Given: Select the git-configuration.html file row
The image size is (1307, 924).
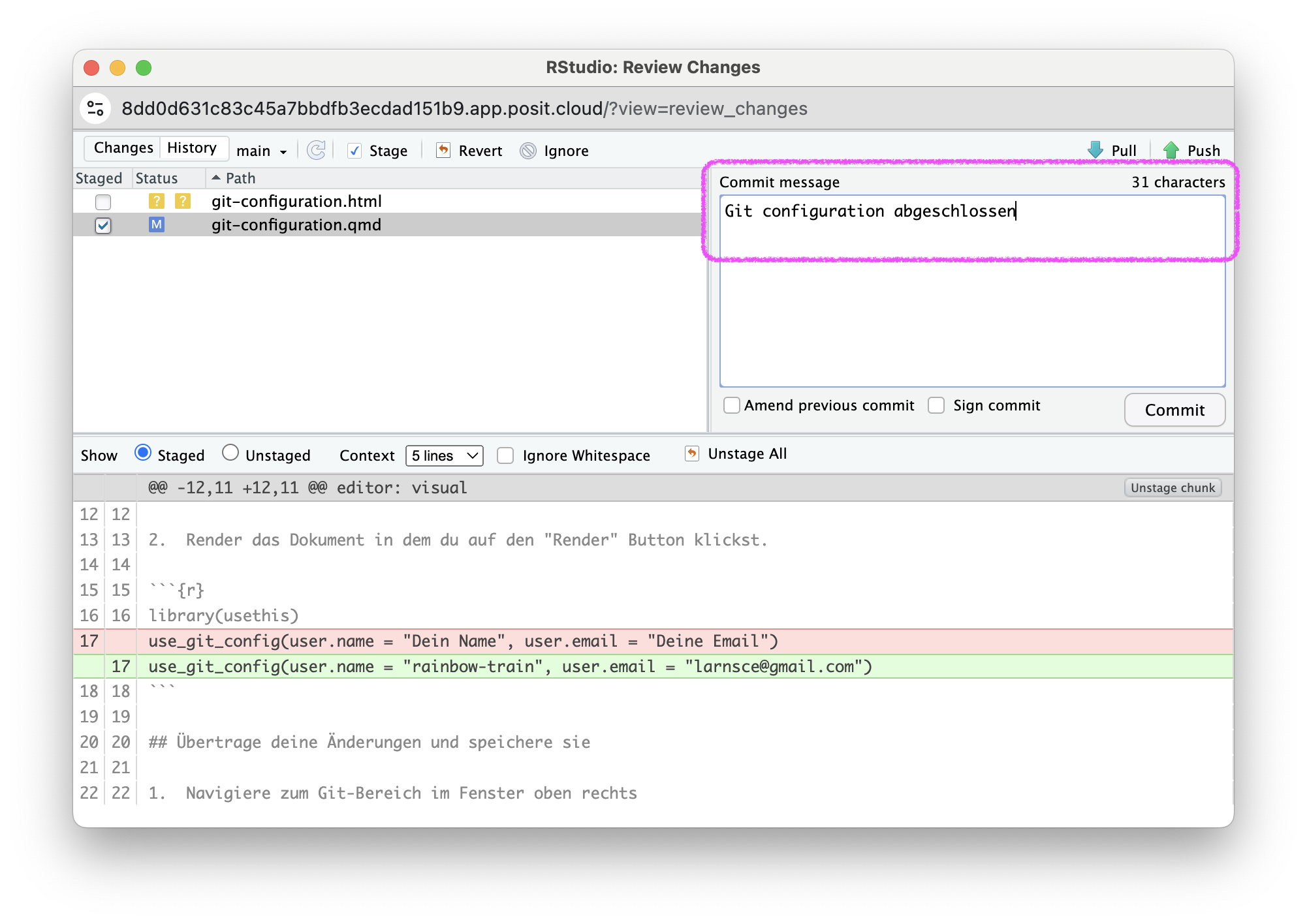Looking at the screenshot, I should 390,201.
